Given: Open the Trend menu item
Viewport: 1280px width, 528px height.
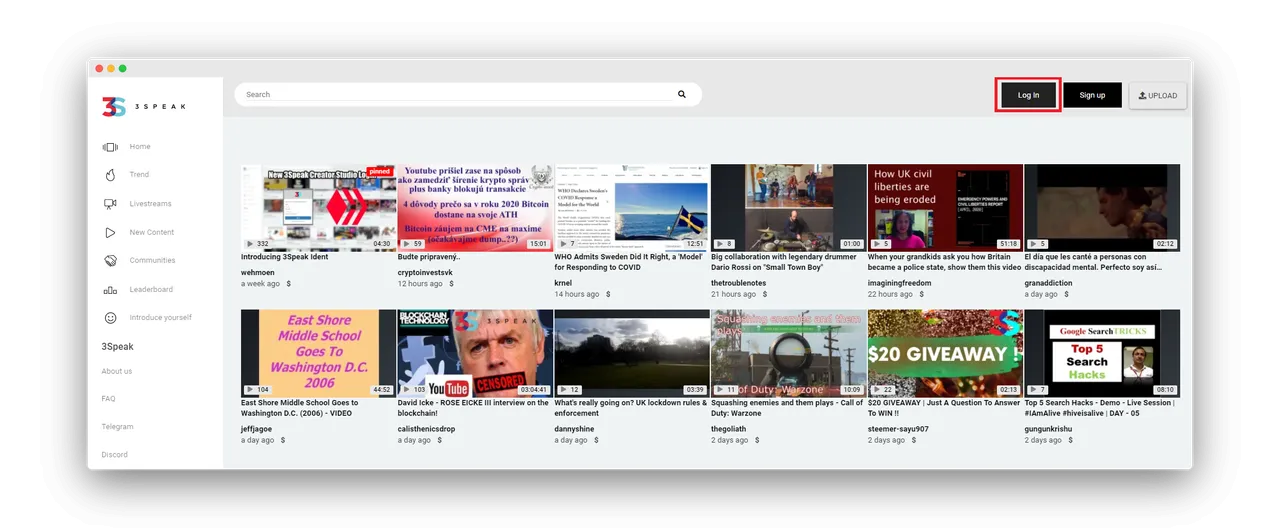Looking at the screenshot, I should click(139, 175).
